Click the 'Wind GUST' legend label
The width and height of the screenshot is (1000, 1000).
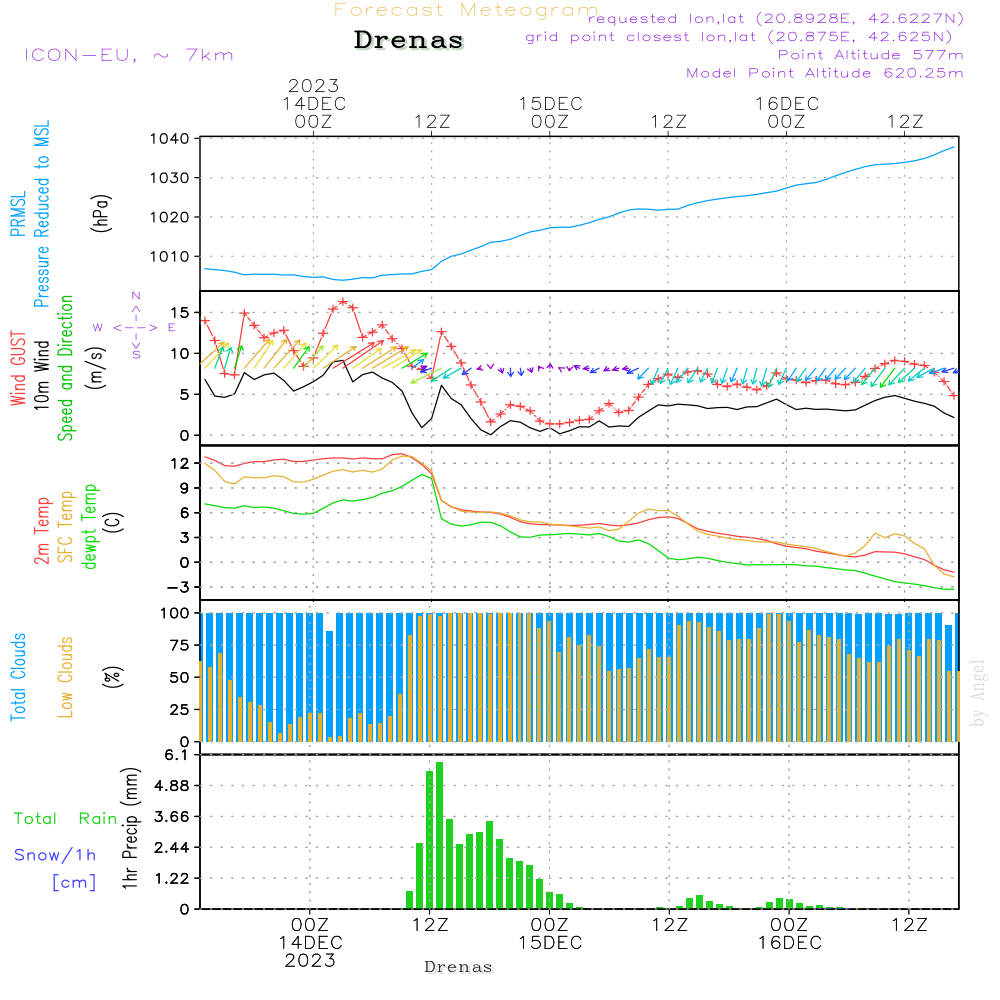18,368
